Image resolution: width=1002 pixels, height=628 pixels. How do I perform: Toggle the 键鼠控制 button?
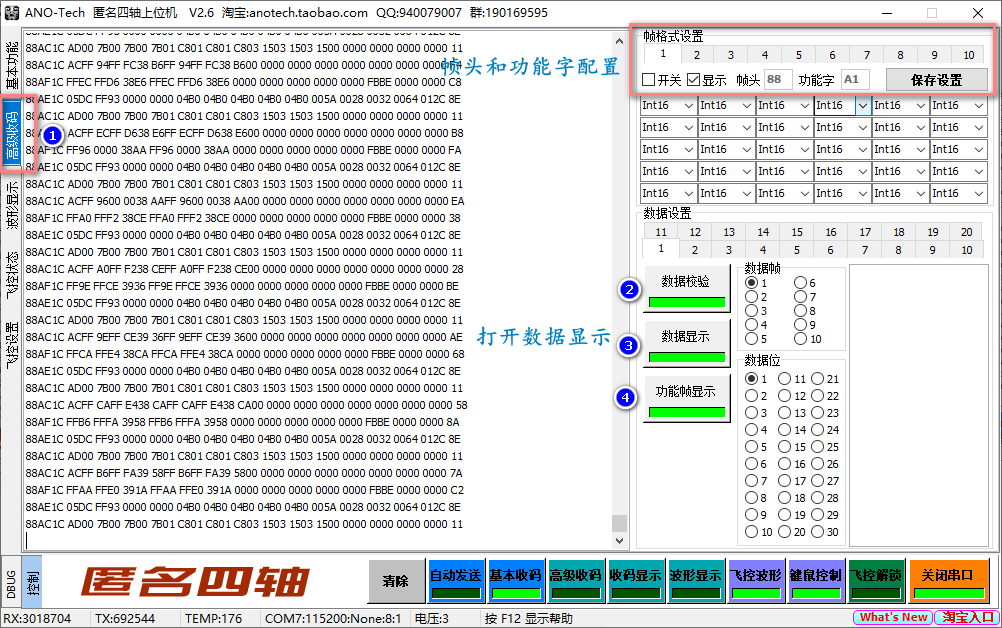click(x=815, y=581)
